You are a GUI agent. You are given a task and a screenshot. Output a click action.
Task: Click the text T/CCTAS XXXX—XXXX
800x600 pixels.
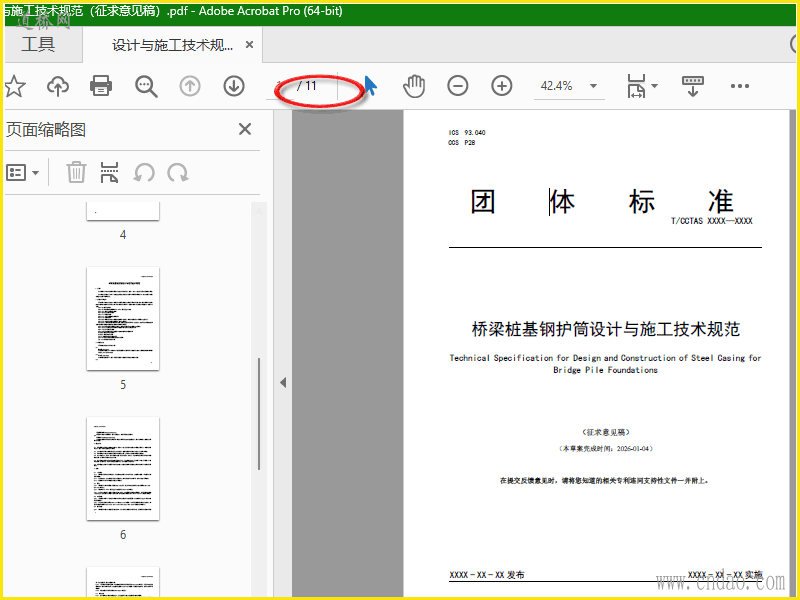[x=712, y=221]
